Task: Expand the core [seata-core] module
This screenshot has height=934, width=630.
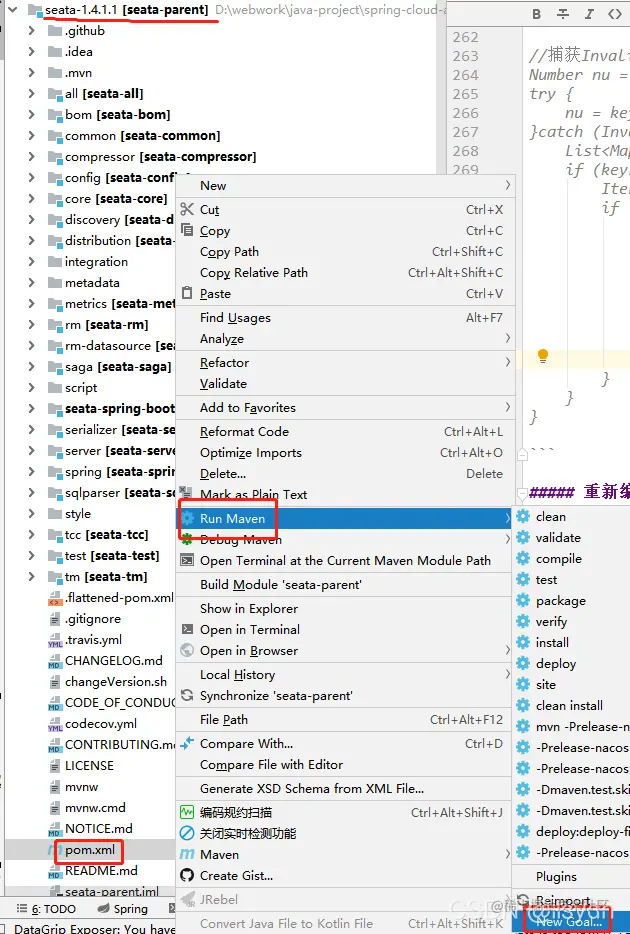Action: pyautogui.click(x=32, y=198)
